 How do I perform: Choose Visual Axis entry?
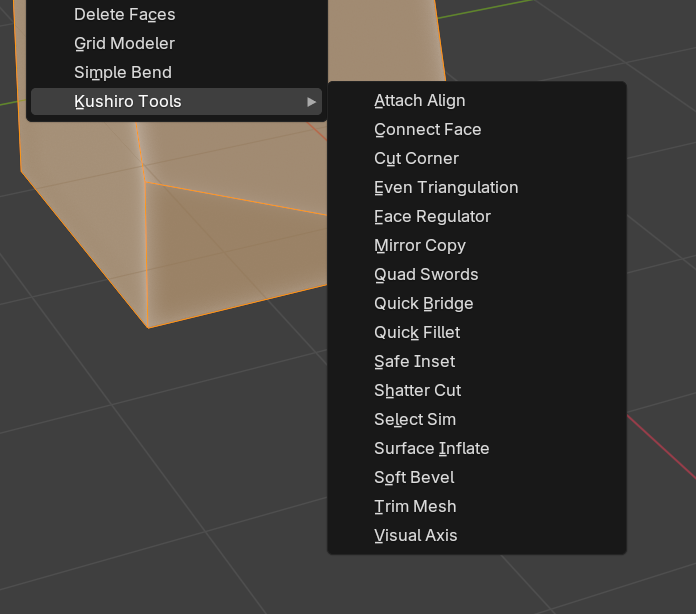click(x=477, y=536)
